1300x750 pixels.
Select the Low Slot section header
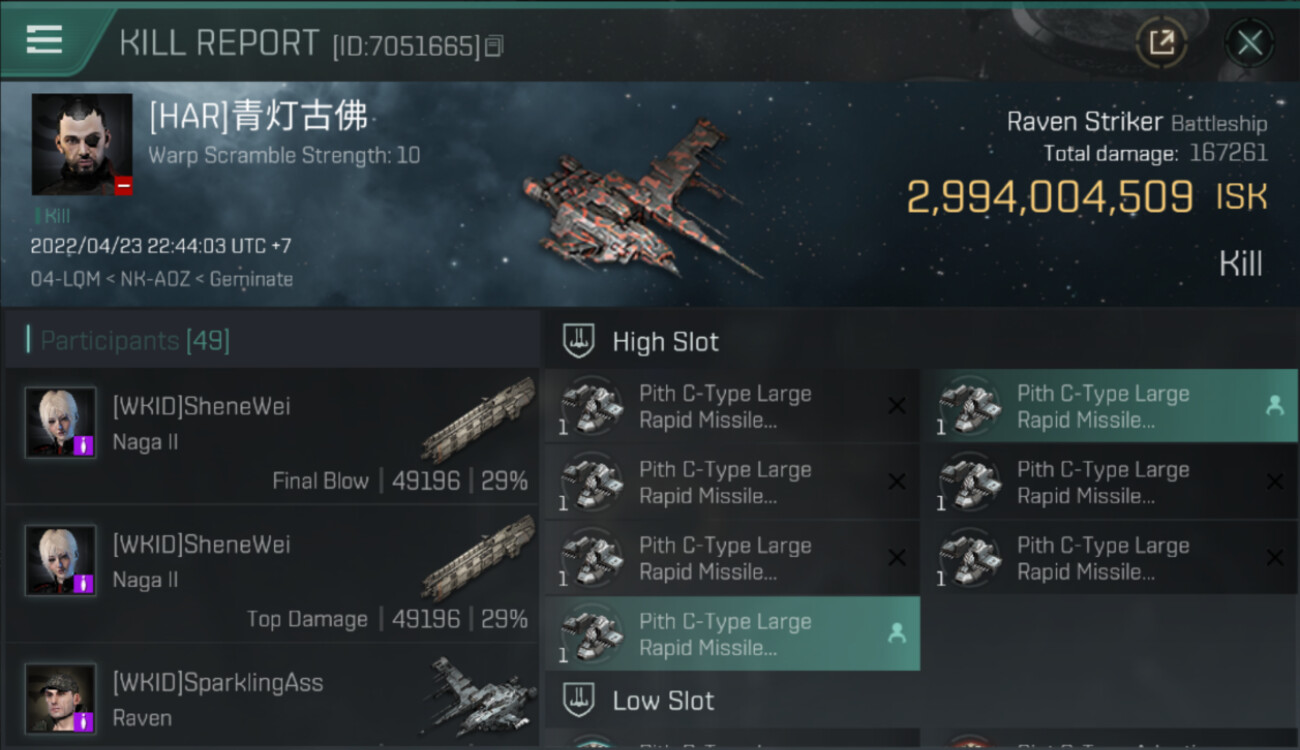click(x=920, y=701)
